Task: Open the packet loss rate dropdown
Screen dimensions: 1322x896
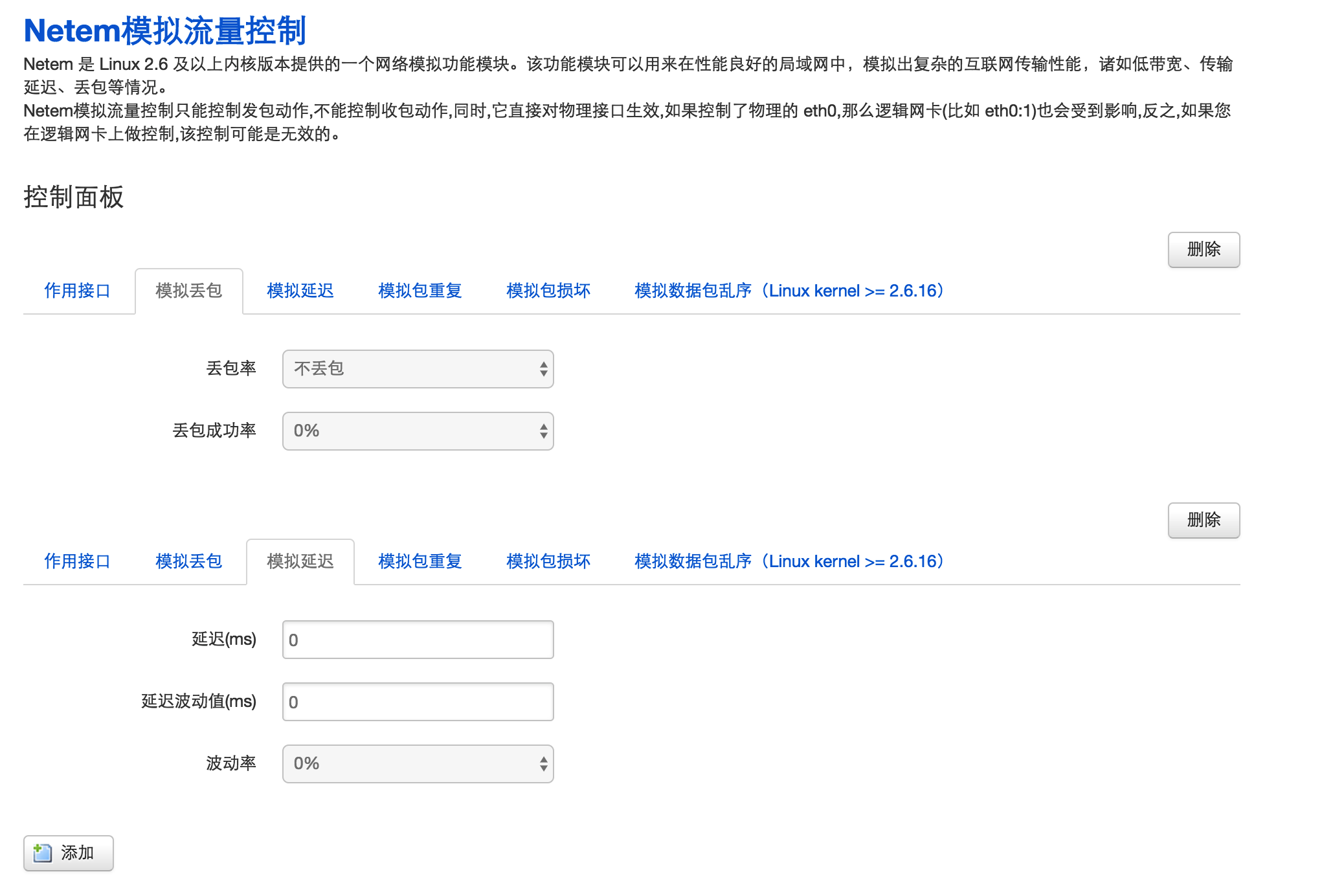Action: pyautogui.click(x=418, y=369)
